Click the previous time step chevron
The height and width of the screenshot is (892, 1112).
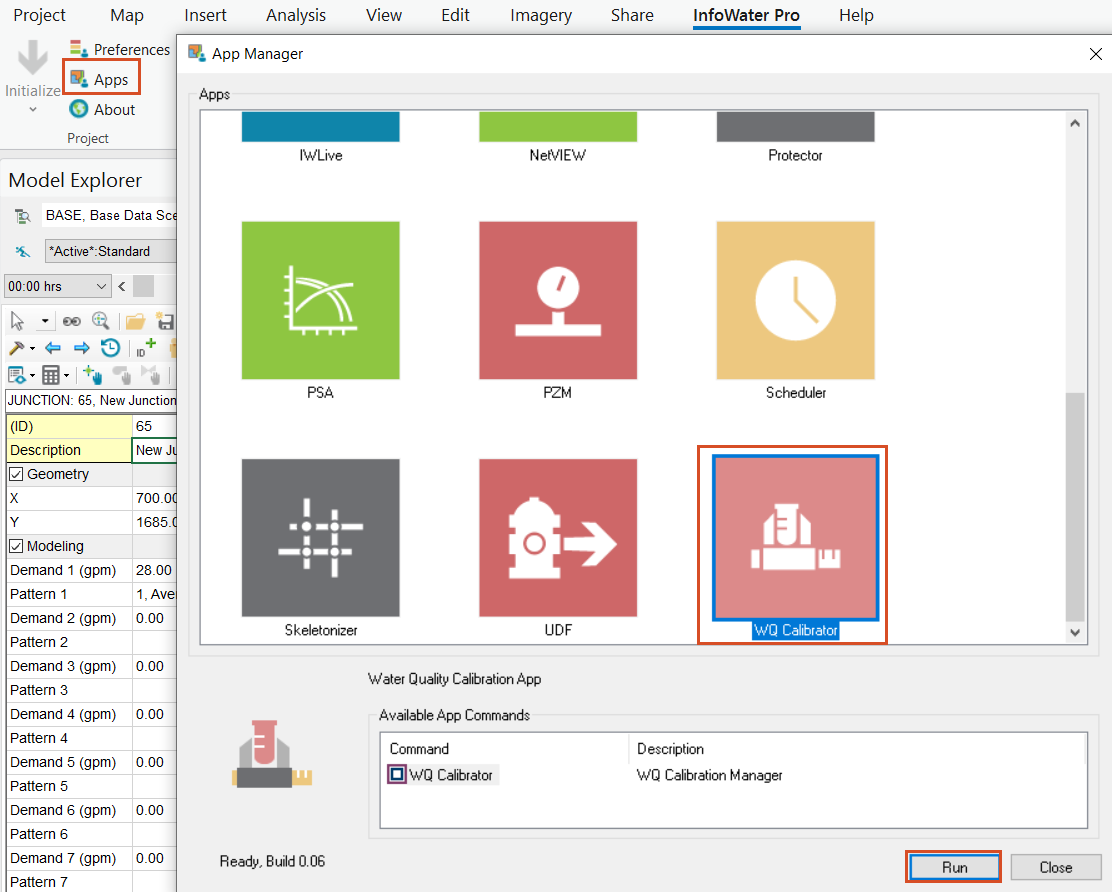click(122, 286)
